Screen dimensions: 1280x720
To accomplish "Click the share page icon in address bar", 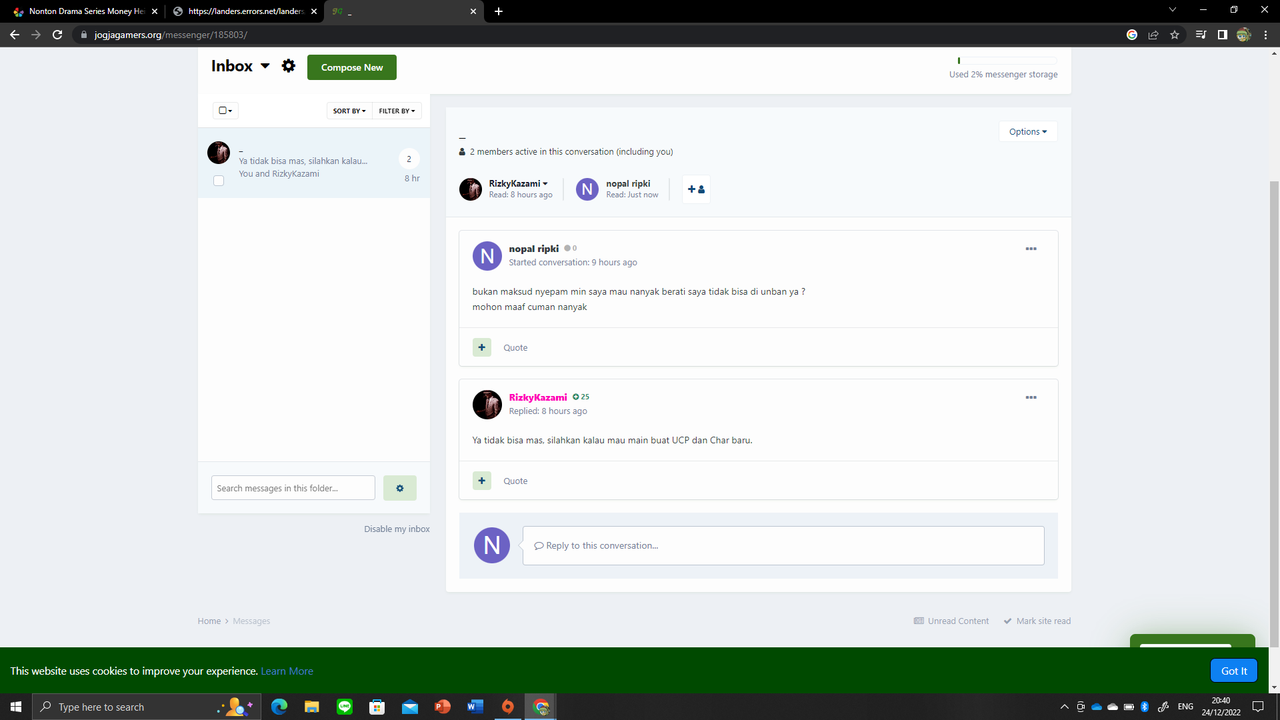I will click(1153, 34).
